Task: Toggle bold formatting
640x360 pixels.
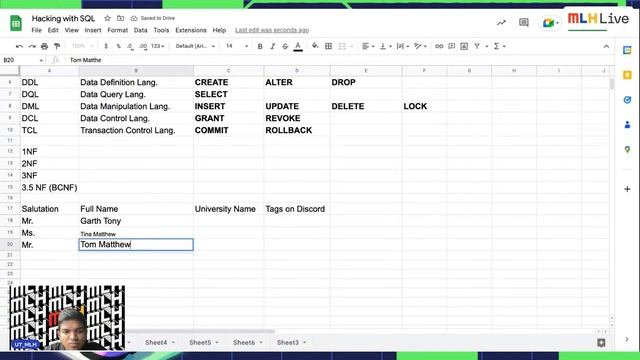Action: (x=260, y=47)
